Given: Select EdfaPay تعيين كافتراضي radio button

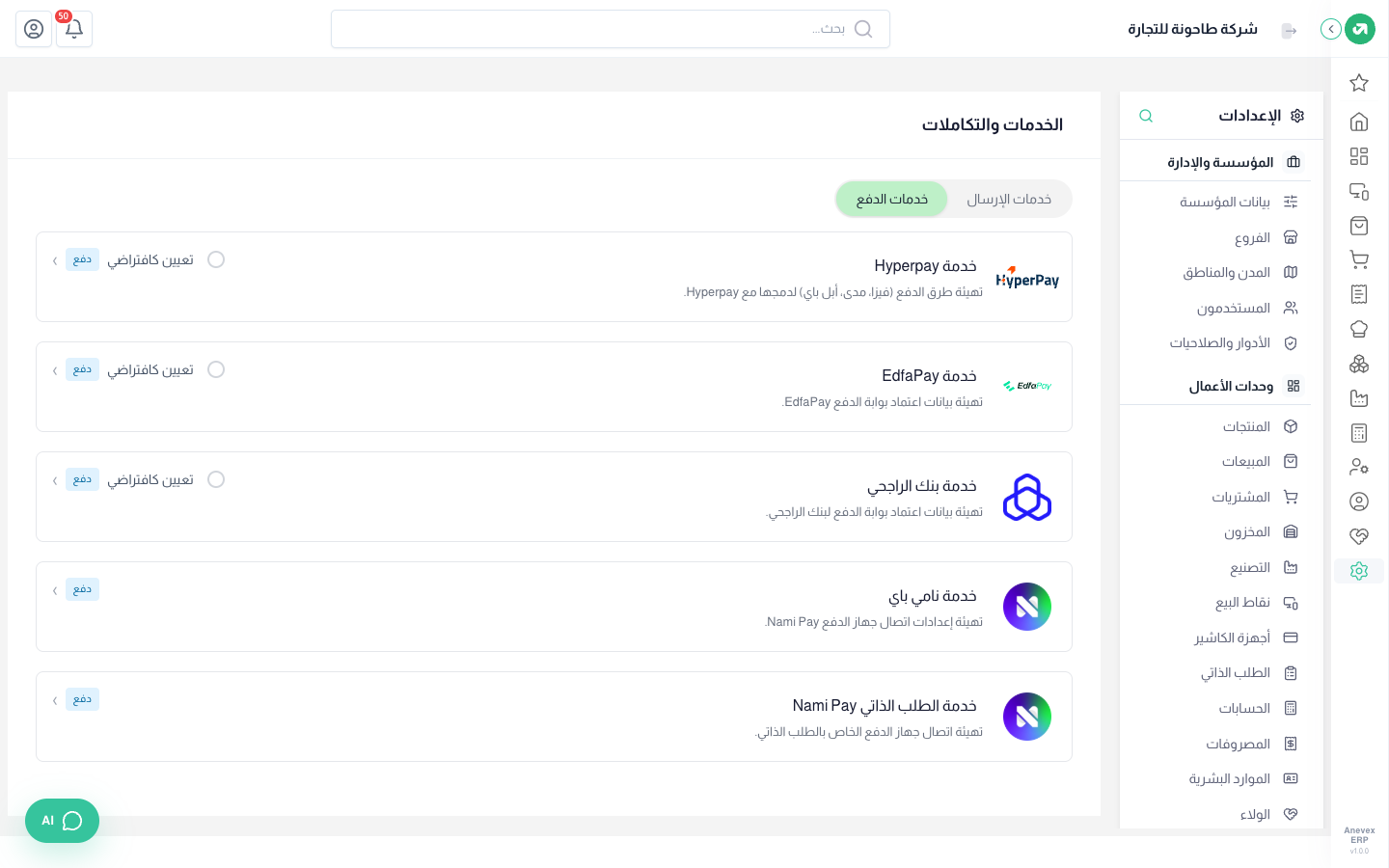Looking at the screenshot, I should click(x=216, y=369).
